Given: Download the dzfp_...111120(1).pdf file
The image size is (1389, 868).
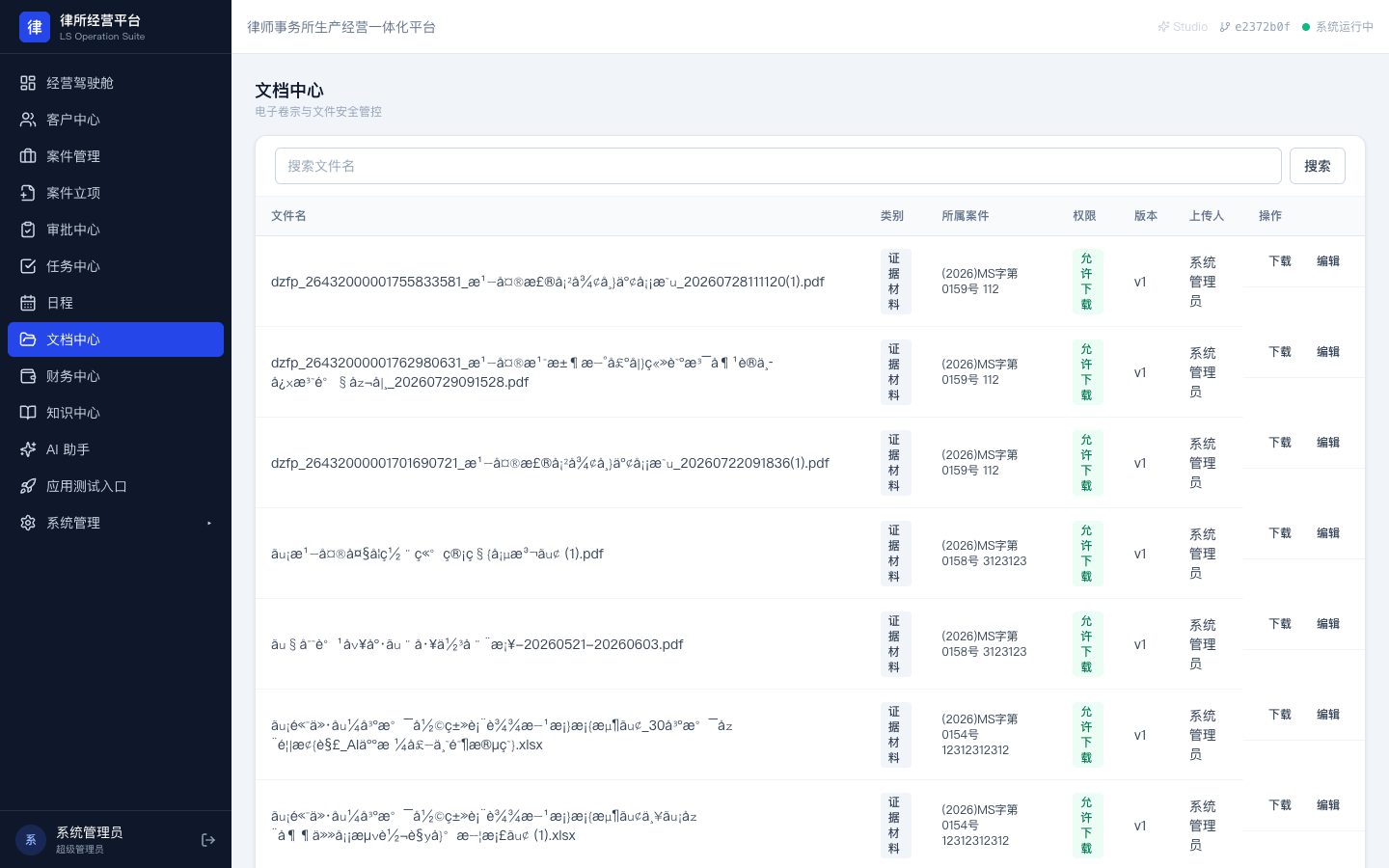Looking at the screenshot, I should tap(1280, 261).
